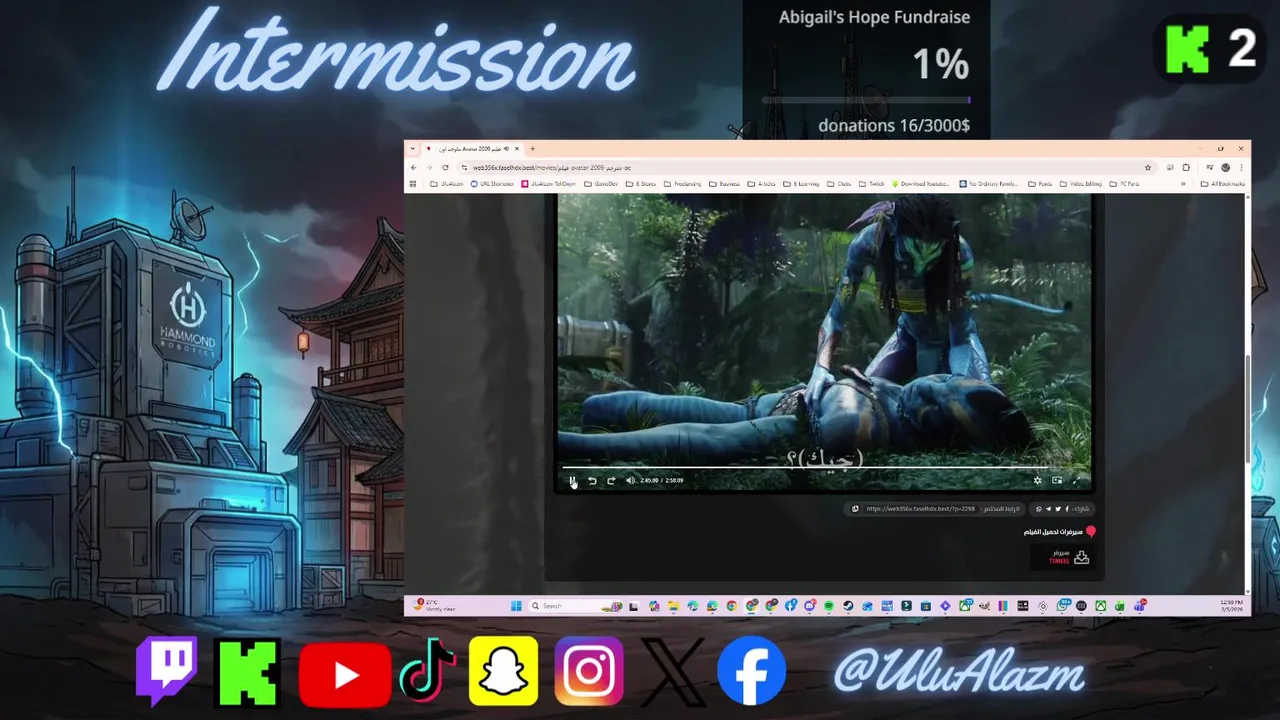
Task: Click the TikTok logo in the overlay
Action: 427,670
